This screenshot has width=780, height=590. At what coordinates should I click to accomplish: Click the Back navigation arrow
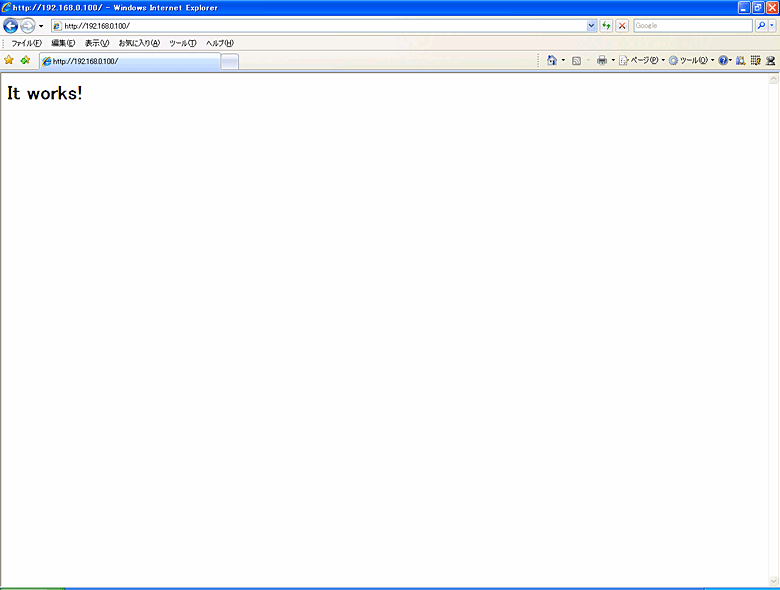coord(11,25)
